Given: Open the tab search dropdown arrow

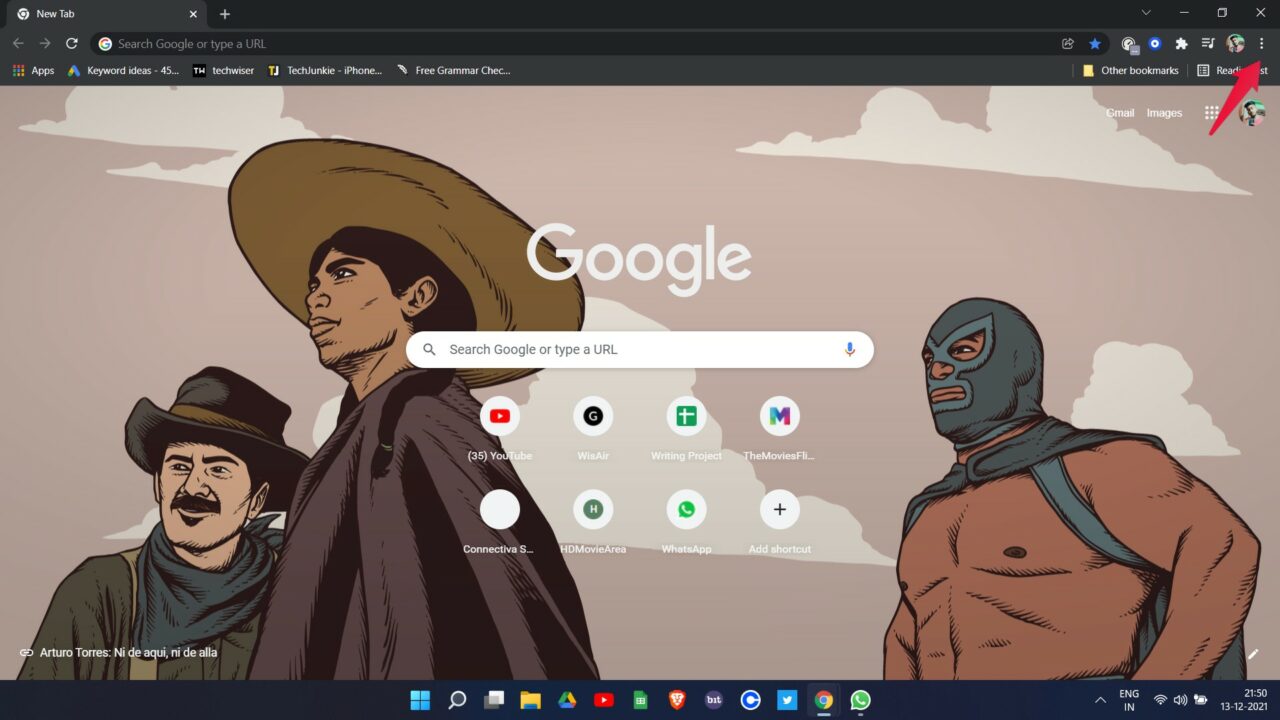Looking at the screenshot, I should point(1146,13).
